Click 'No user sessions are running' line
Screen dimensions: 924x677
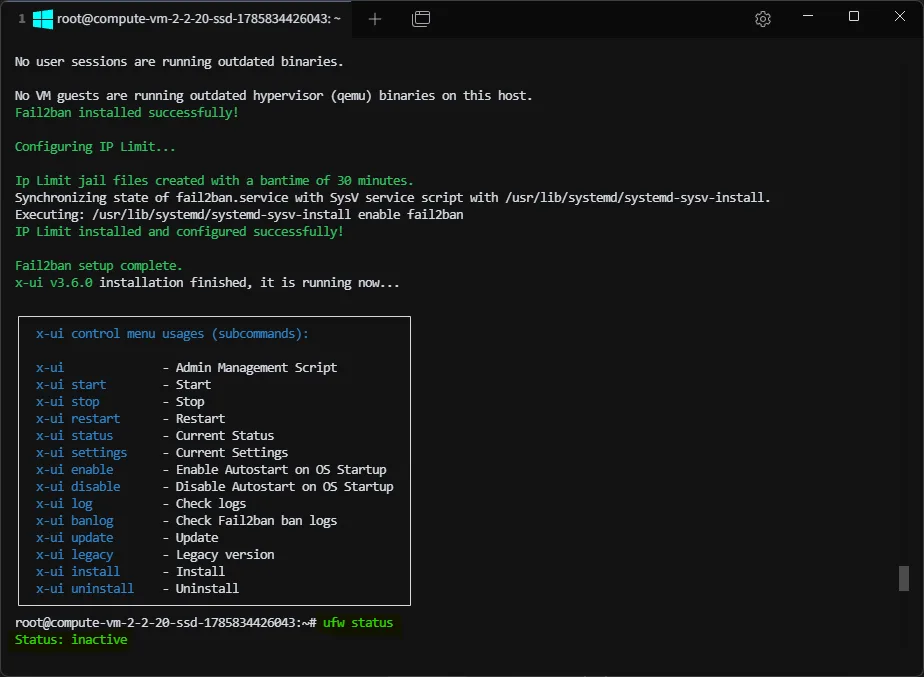coord(179,62)
